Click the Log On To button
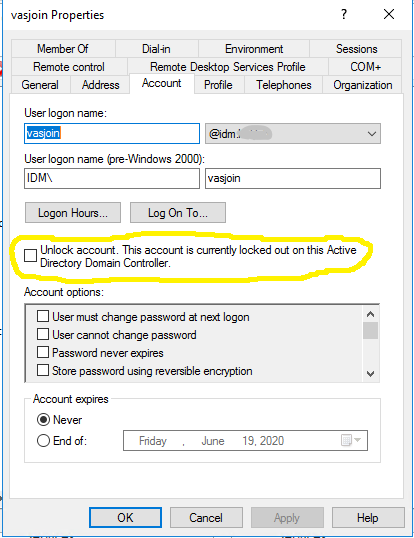The width and height of the screenshot is (414, 538). coord(178,213)
